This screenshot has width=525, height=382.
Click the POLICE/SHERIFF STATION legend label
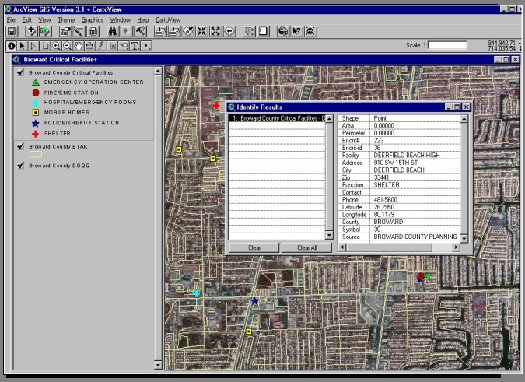coord(81,123)
